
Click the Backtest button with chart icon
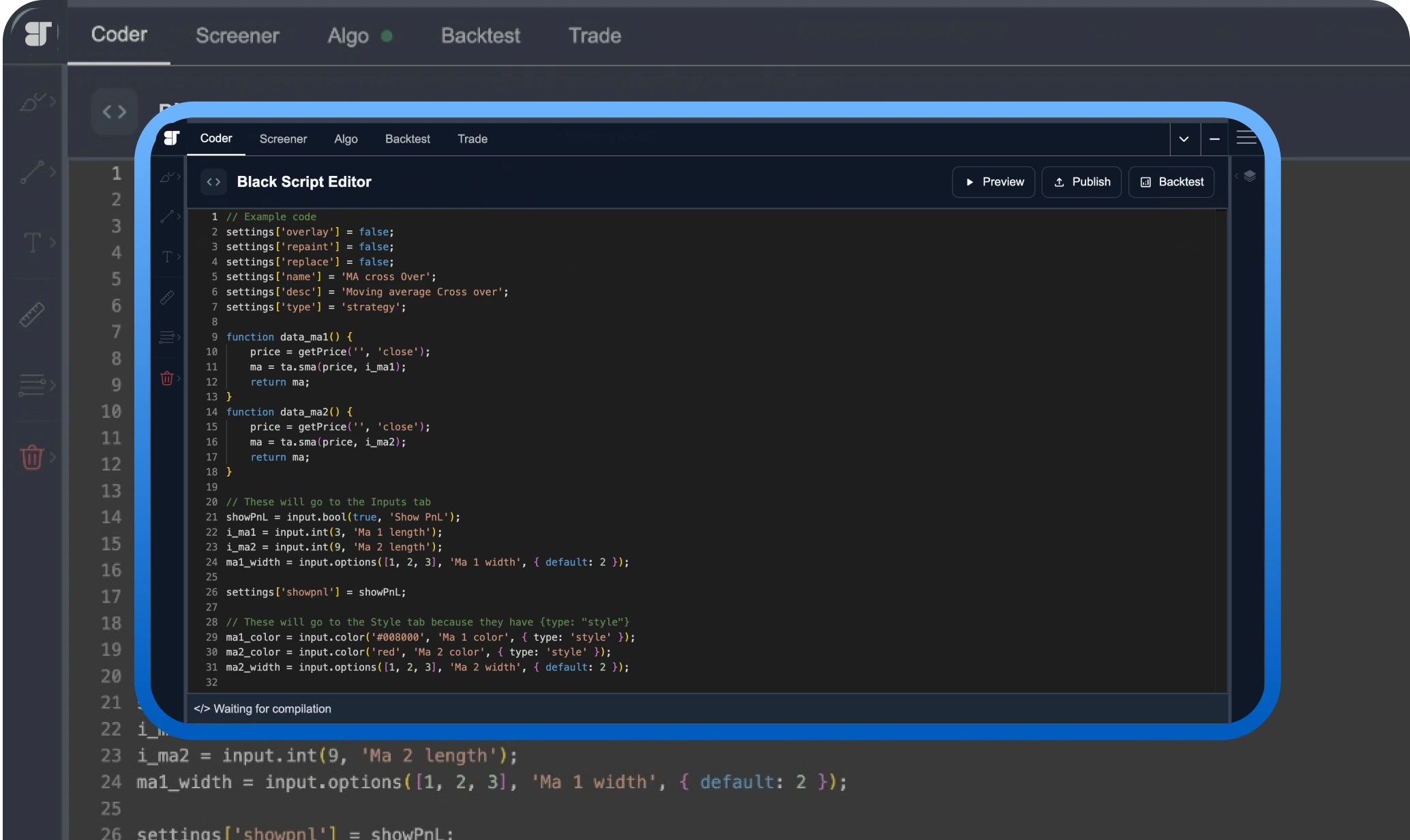1171,182
